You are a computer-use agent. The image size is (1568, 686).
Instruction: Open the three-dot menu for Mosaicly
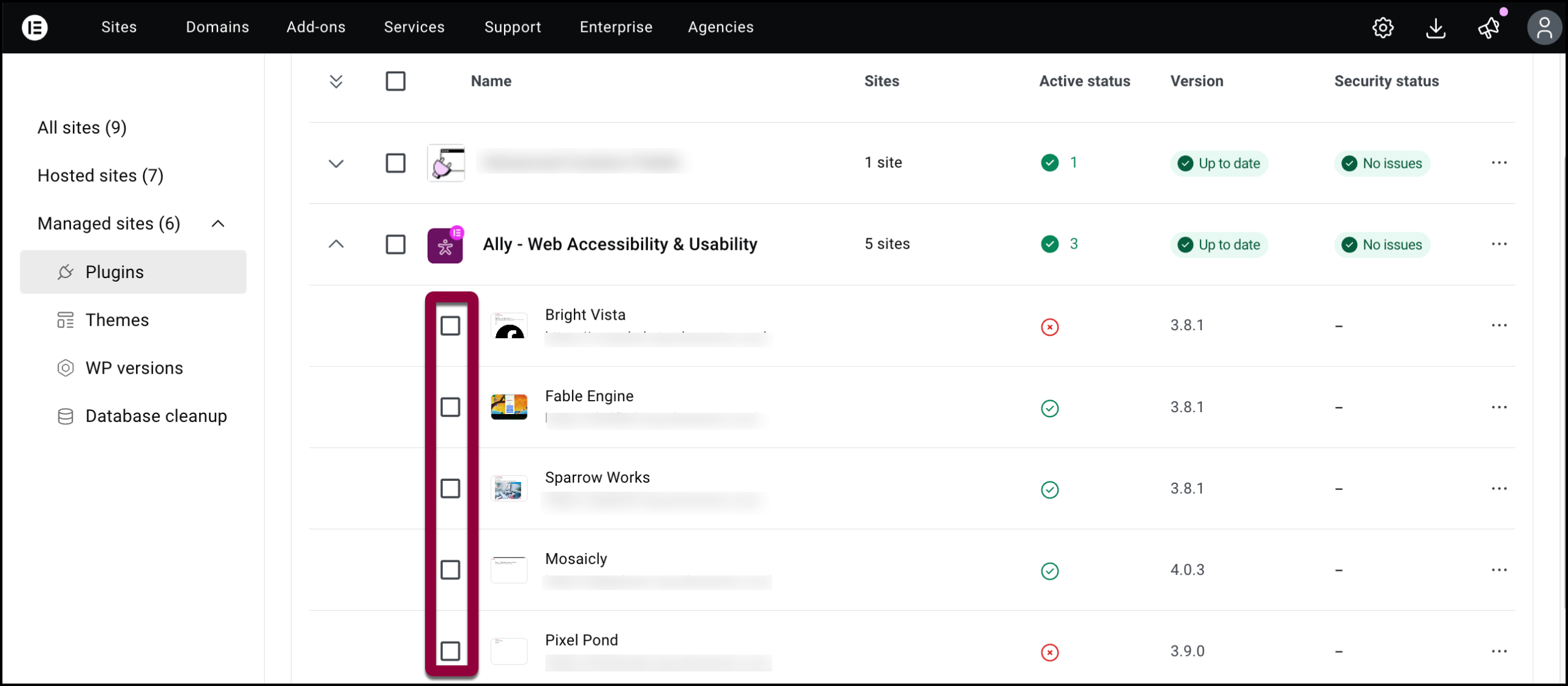coord(1500,570)
